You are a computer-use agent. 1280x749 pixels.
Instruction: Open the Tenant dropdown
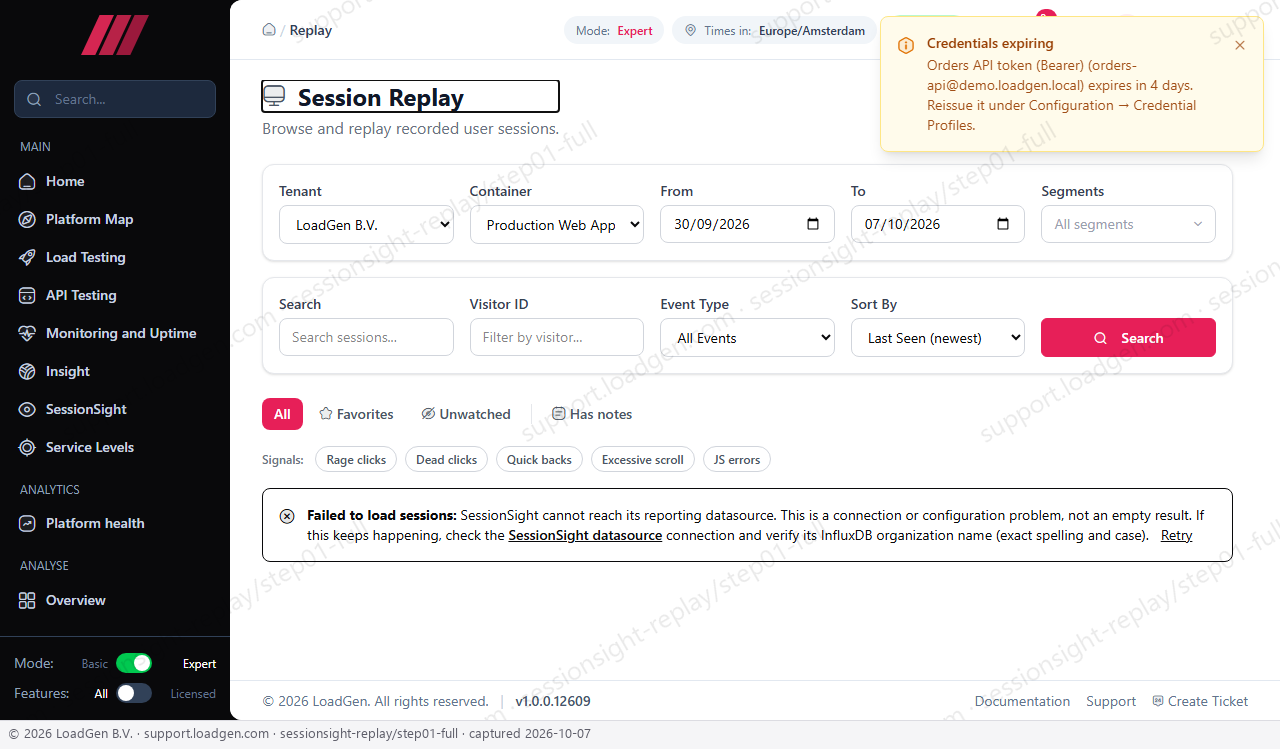coord(366,225)
